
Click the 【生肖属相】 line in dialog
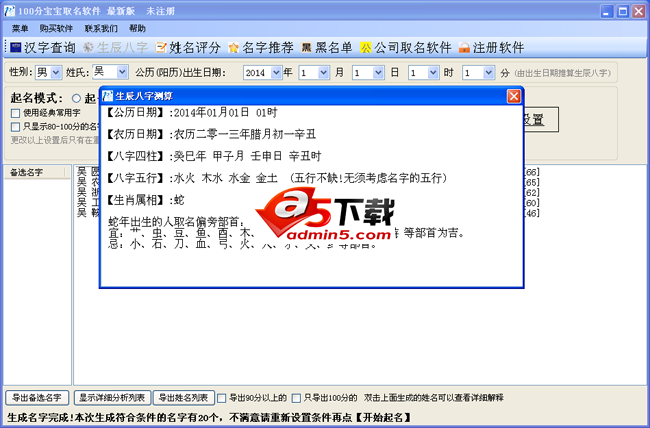coord(145,200)
